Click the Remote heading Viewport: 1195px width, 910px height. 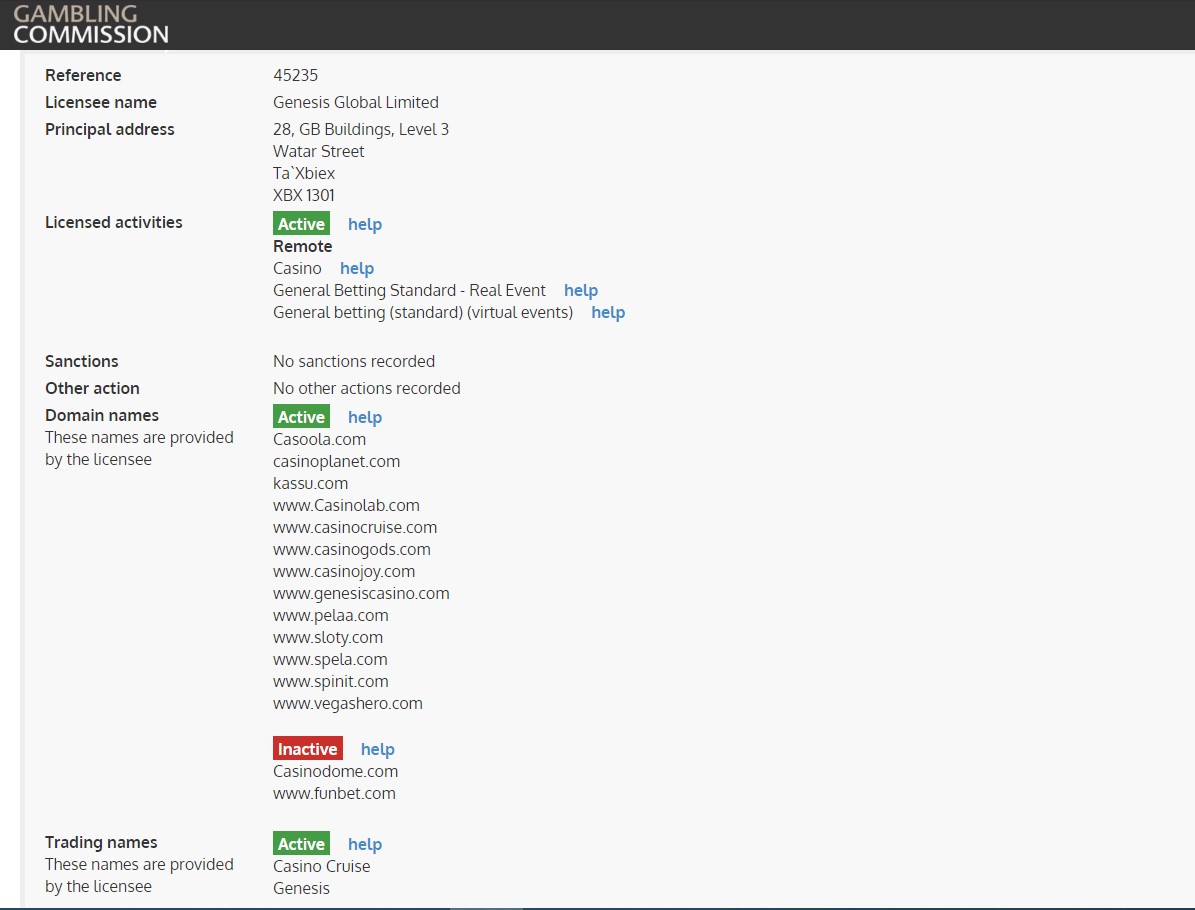(303, 246)
